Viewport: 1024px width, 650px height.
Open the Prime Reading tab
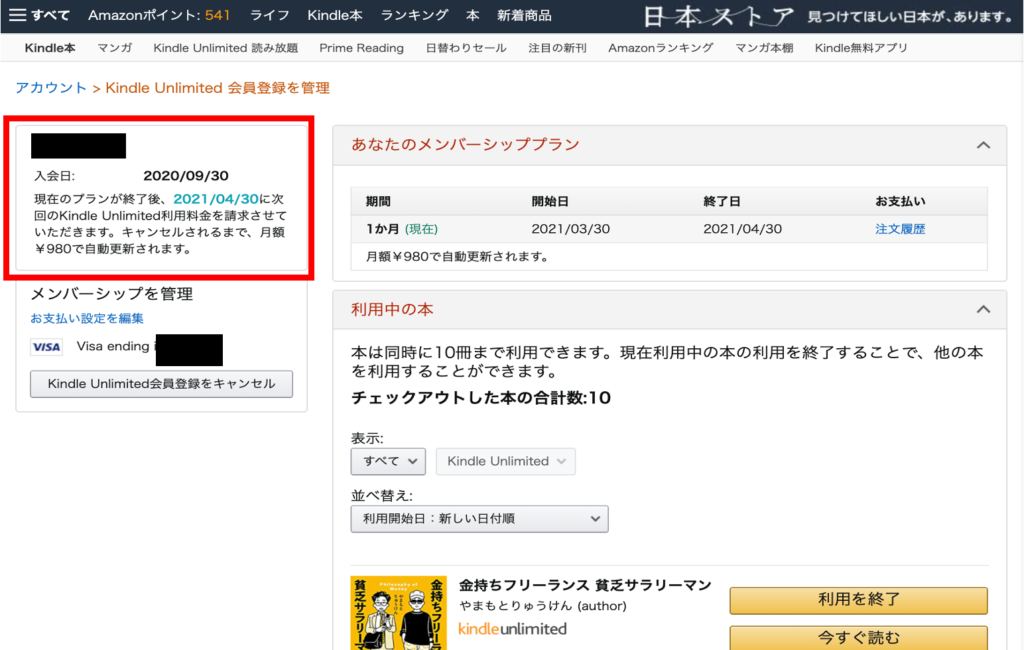click(x=361, y=48)
